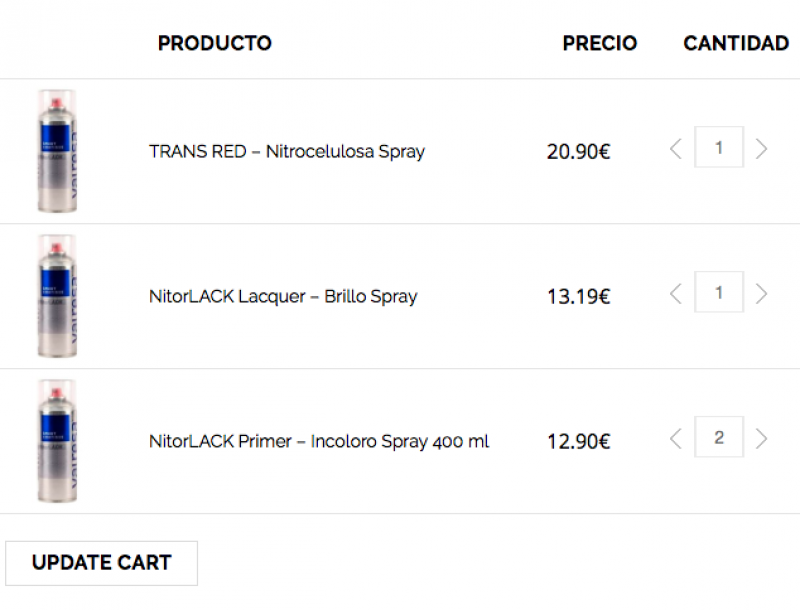Decrease quantity of NitorLACK Lacquer Brillo Spray
800x610 pixels.
coord(676,294)
